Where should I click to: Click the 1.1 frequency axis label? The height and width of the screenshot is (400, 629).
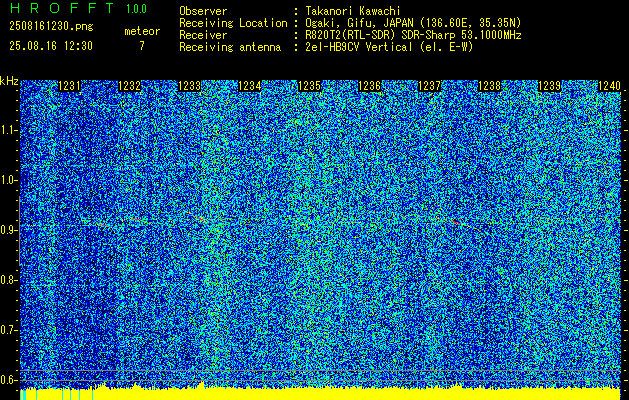coord(8,130)
